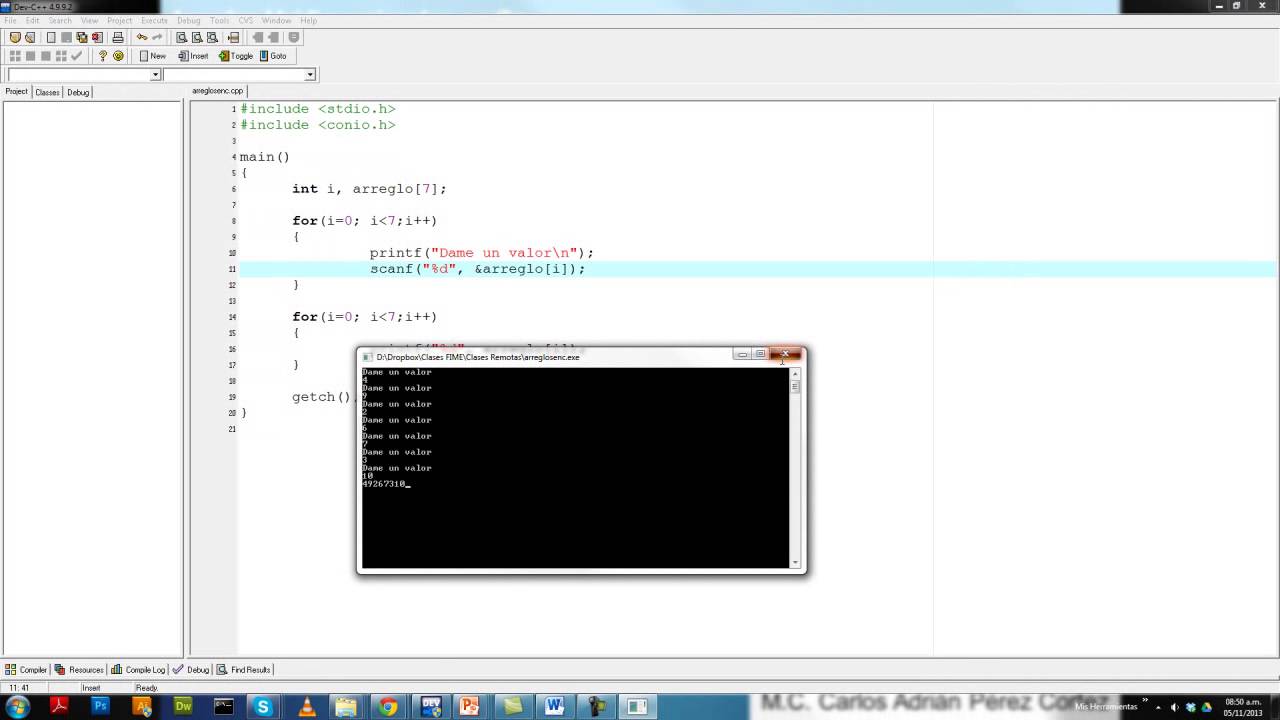Viewport: 1280px width, 720px height.
Task: Select the arreglosenc.cpp editor tab
Action: point(217,91)
